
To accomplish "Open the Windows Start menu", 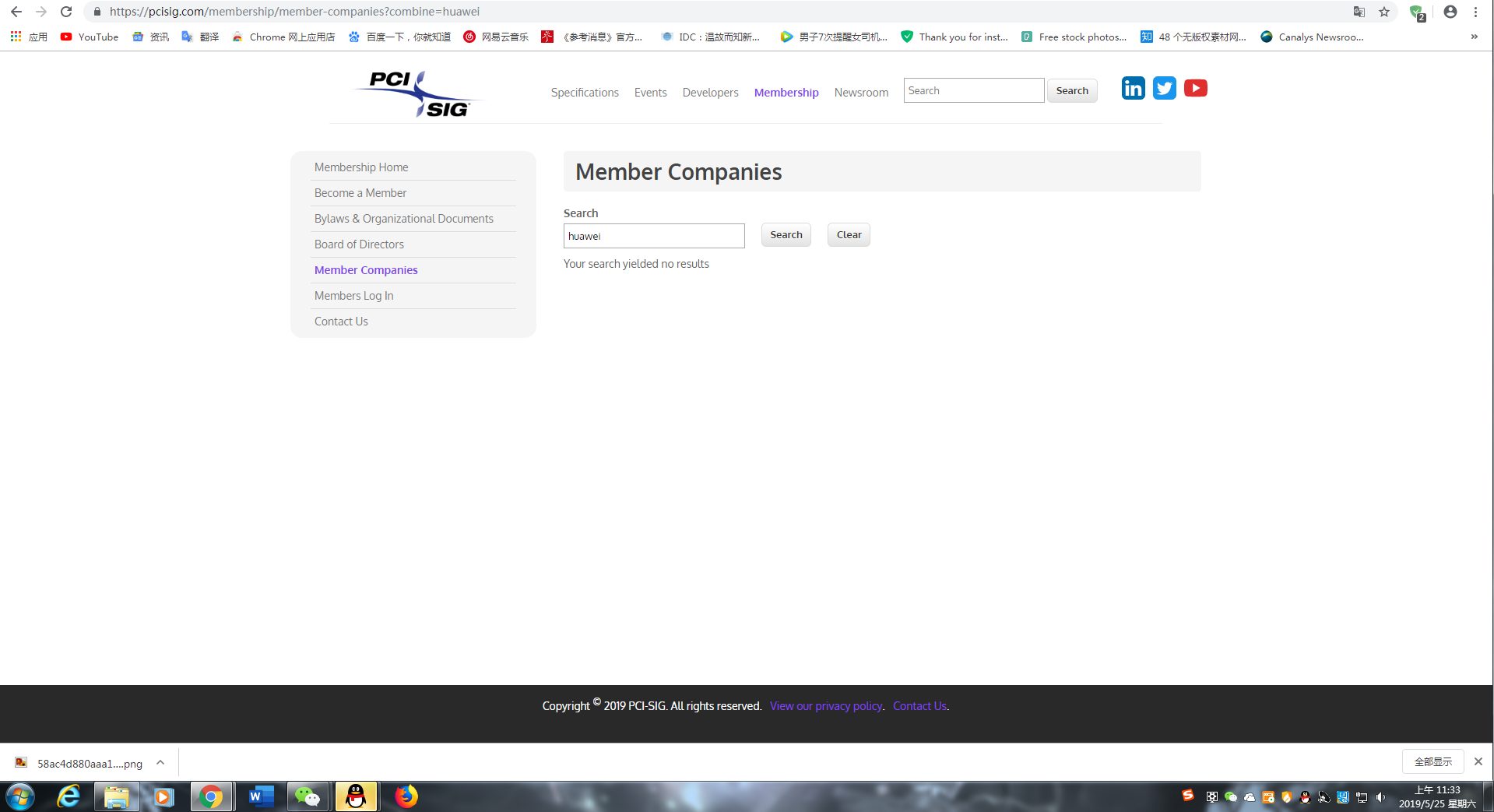I will [x=20, y=796].
